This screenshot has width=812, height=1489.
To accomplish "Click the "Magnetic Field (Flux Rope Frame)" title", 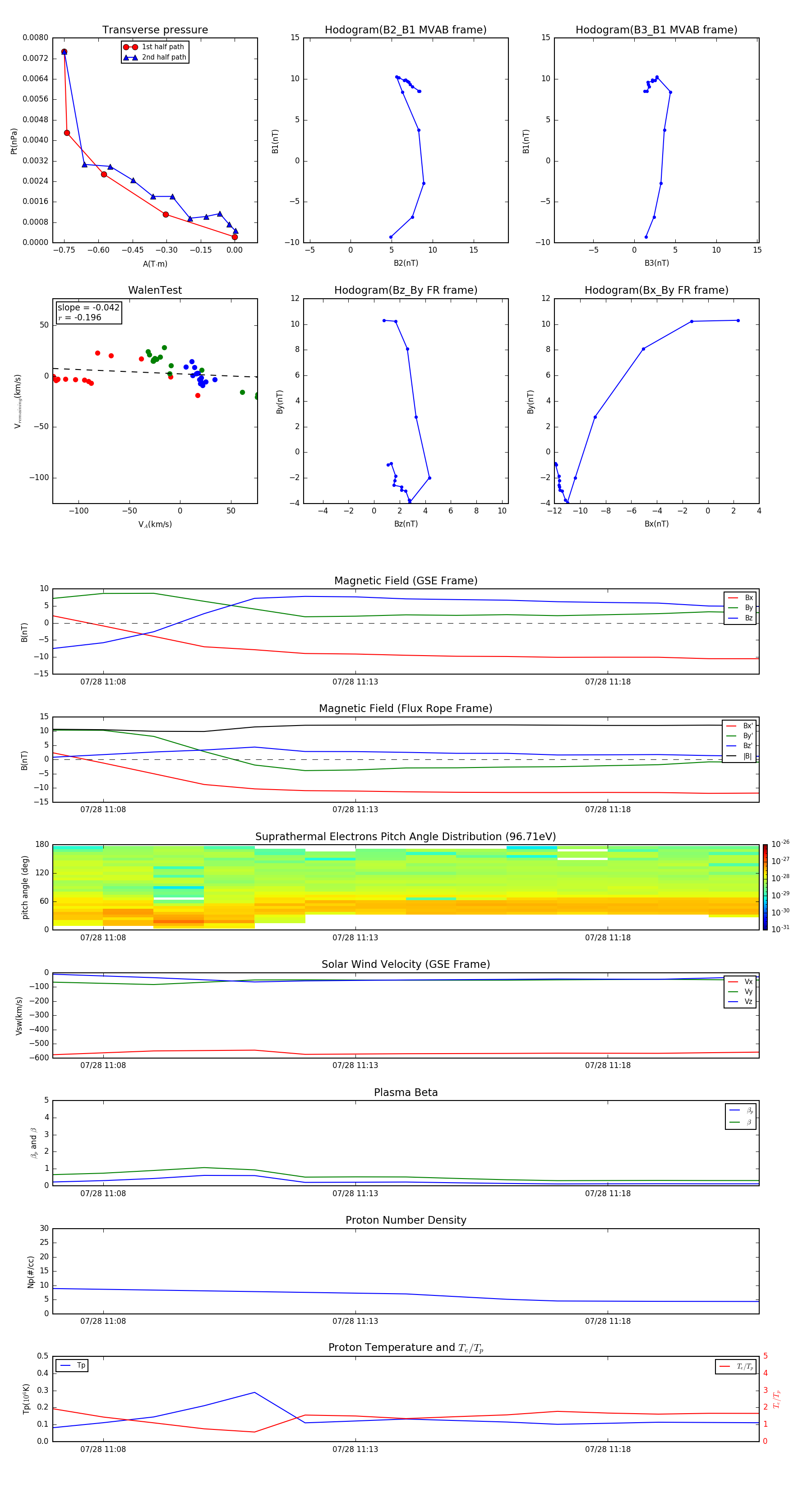I will click(x=406, y=709).
